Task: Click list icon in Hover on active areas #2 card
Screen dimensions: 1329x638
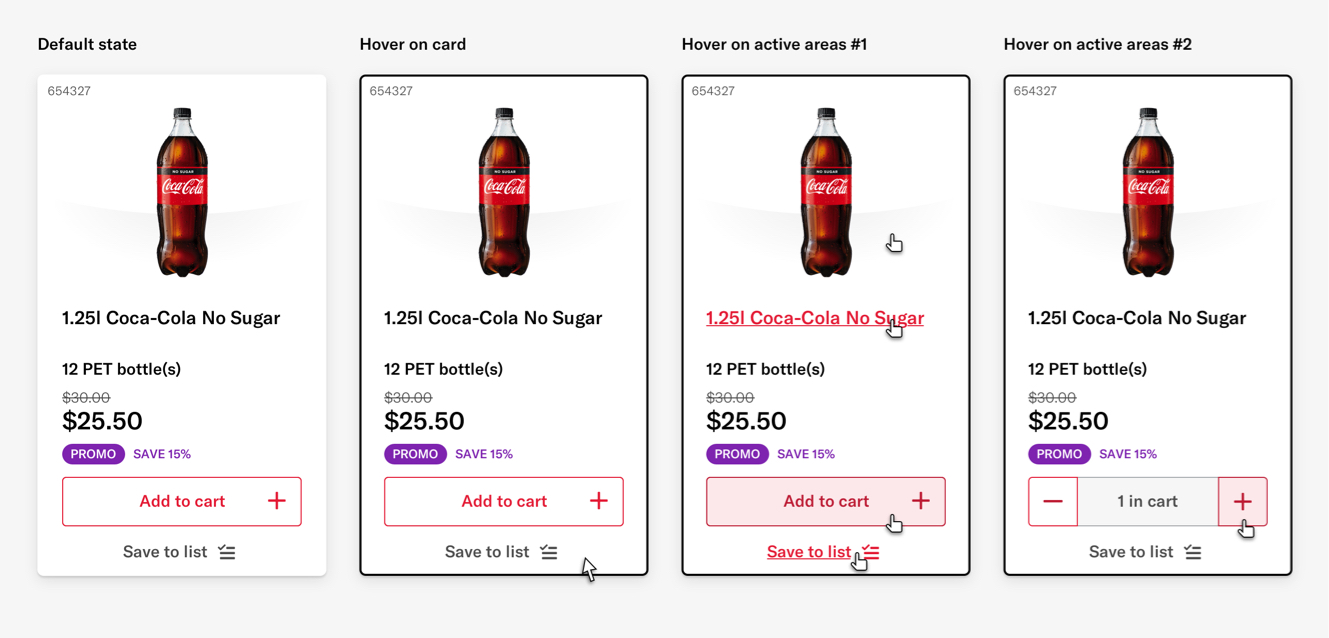Action: coord(1193,552)
